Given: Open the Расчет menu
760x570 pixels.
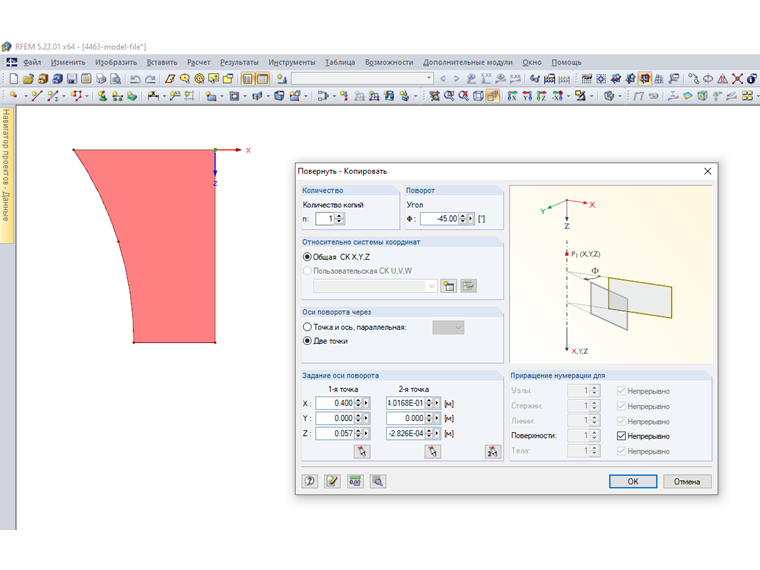Looking at the screenshot, I should click(x=199, y=62).
